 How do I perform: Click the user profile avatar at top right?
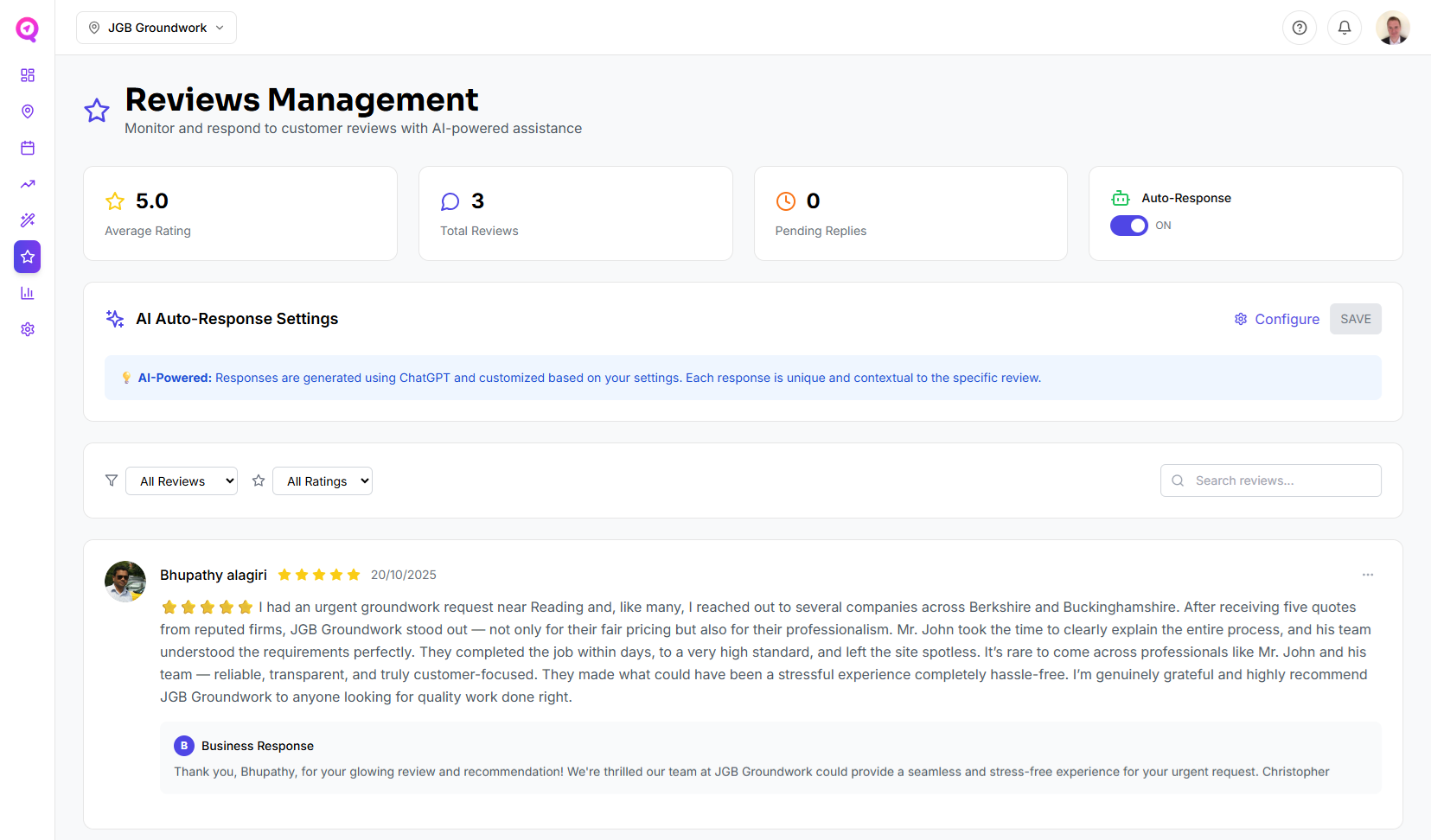(1393, 27)
